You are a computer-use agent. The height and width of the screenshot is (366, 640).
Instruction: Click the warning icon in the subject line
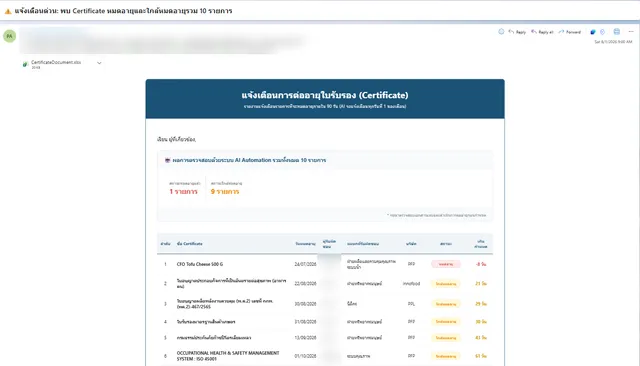8,11
